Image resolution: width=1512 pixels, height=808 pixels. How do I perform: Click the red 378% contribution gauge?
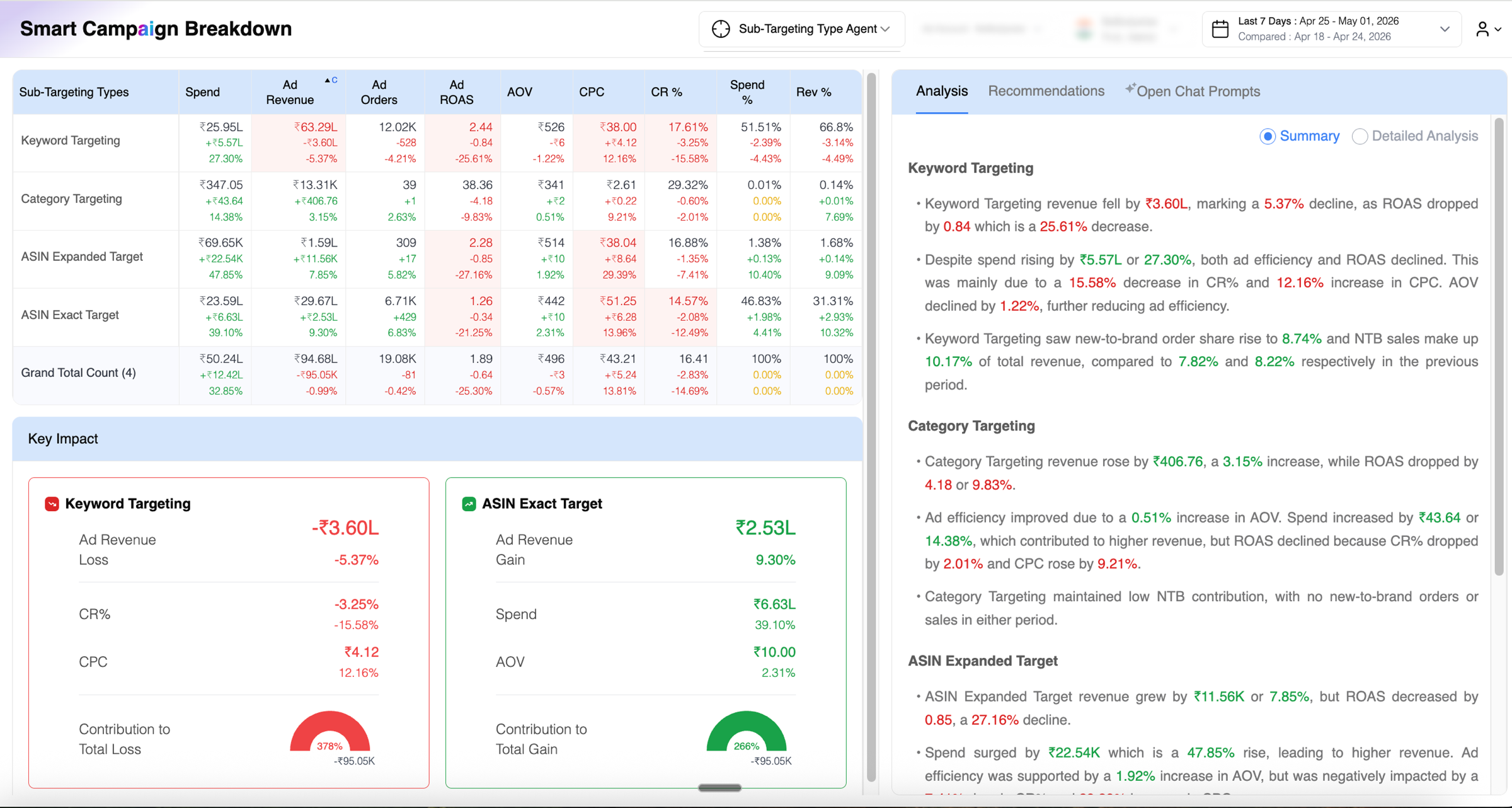click(x=329, y=732)
